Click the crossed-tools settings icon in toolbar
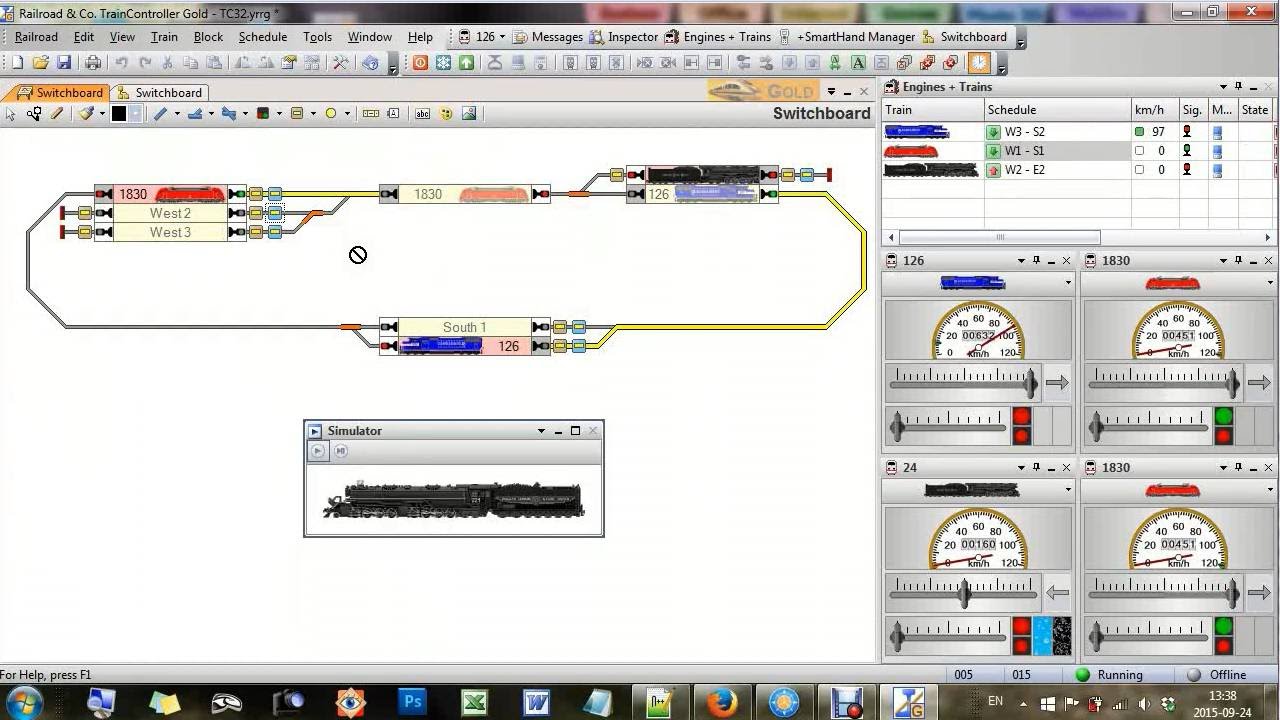The height and width of the screenshot is (720, 1280). coord(340,62)
